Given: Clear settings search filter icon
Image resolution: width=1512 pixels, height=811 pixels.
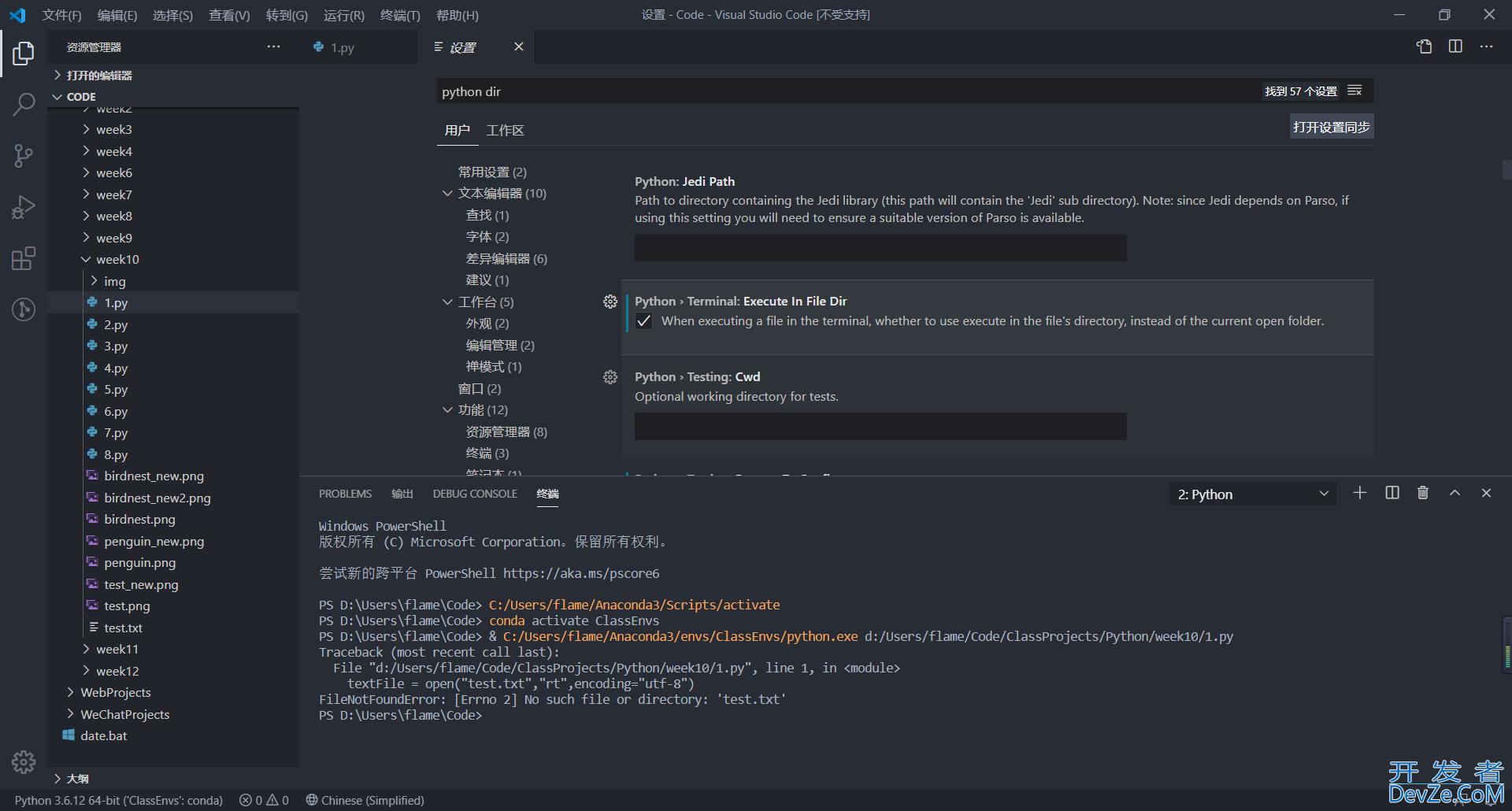Looking at the screenshot, I should (x=1354, y=91).
